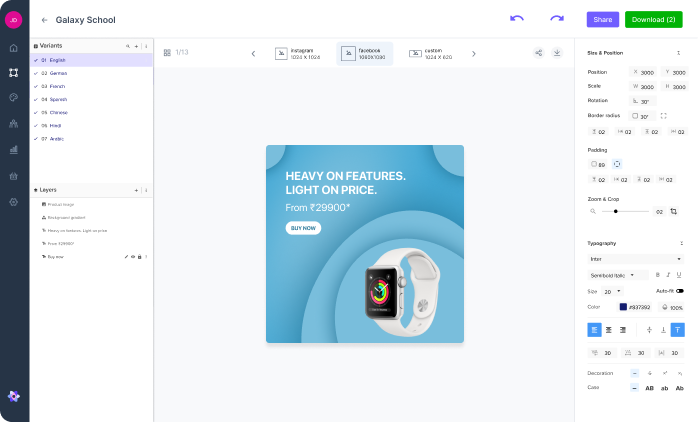Redo the last action
The width and height of the screenshot is (698, 422).
coord(557,19)
